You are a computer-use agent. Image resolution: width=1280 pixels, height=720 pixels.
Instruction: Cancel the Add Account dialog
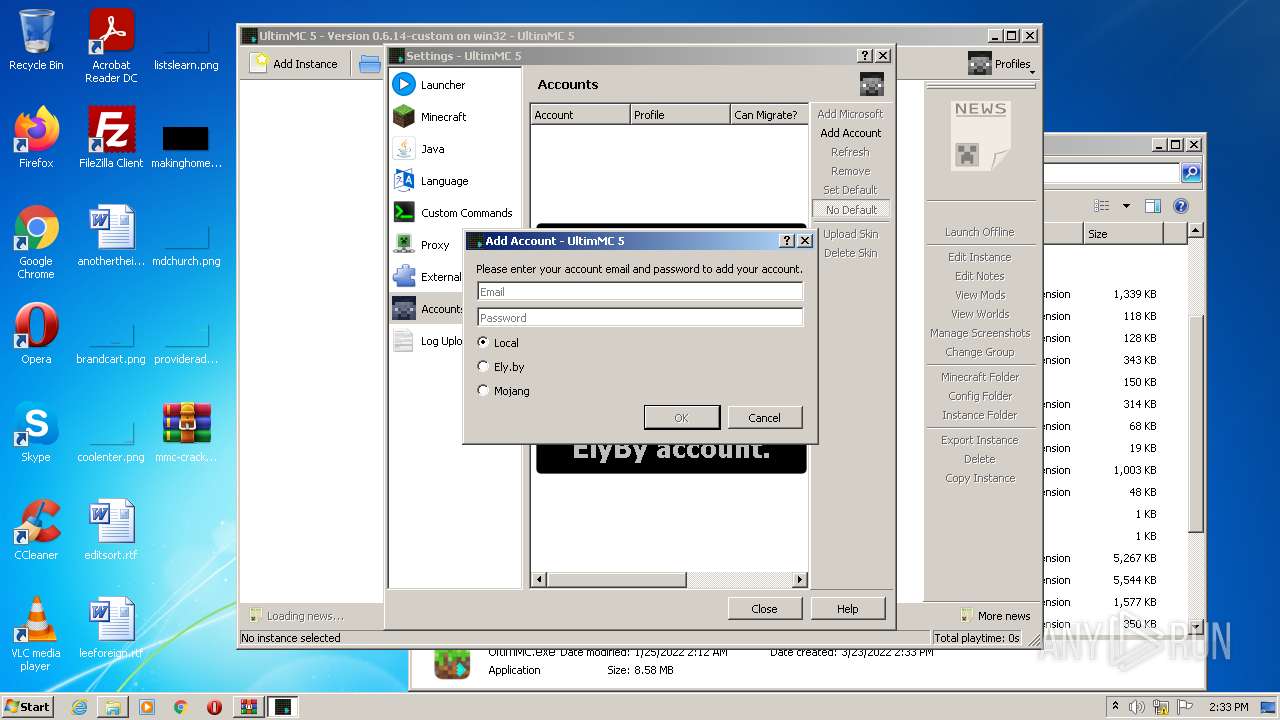click(764, 418)
